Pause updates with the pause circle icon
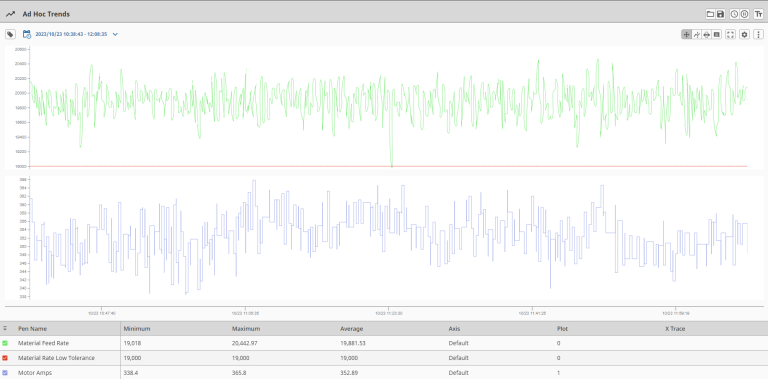768x379 pixels. [744, 14]
